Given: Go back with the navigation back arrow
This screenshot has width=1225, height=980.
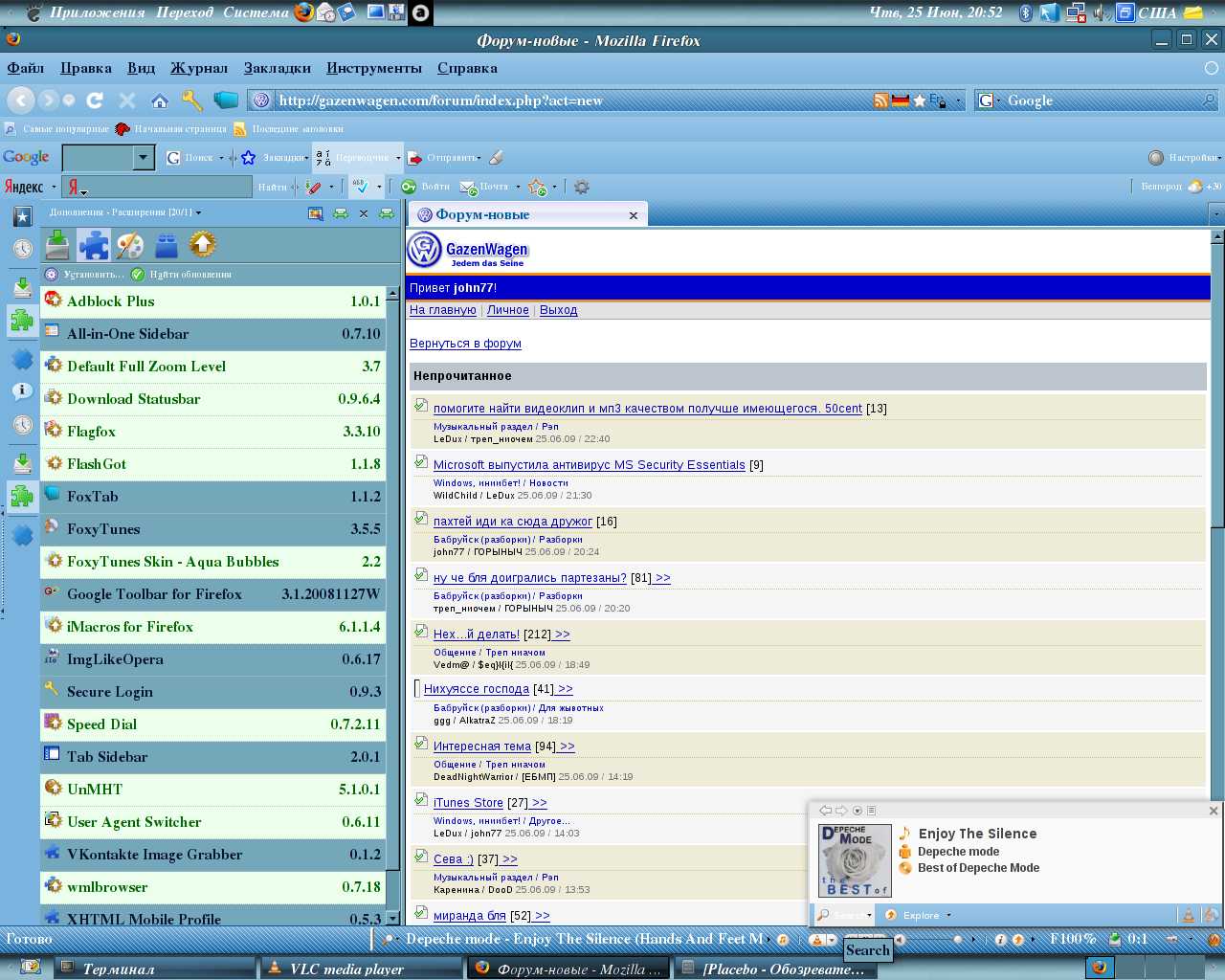Looking at the screenshot, I should click(x=21, y=100).
